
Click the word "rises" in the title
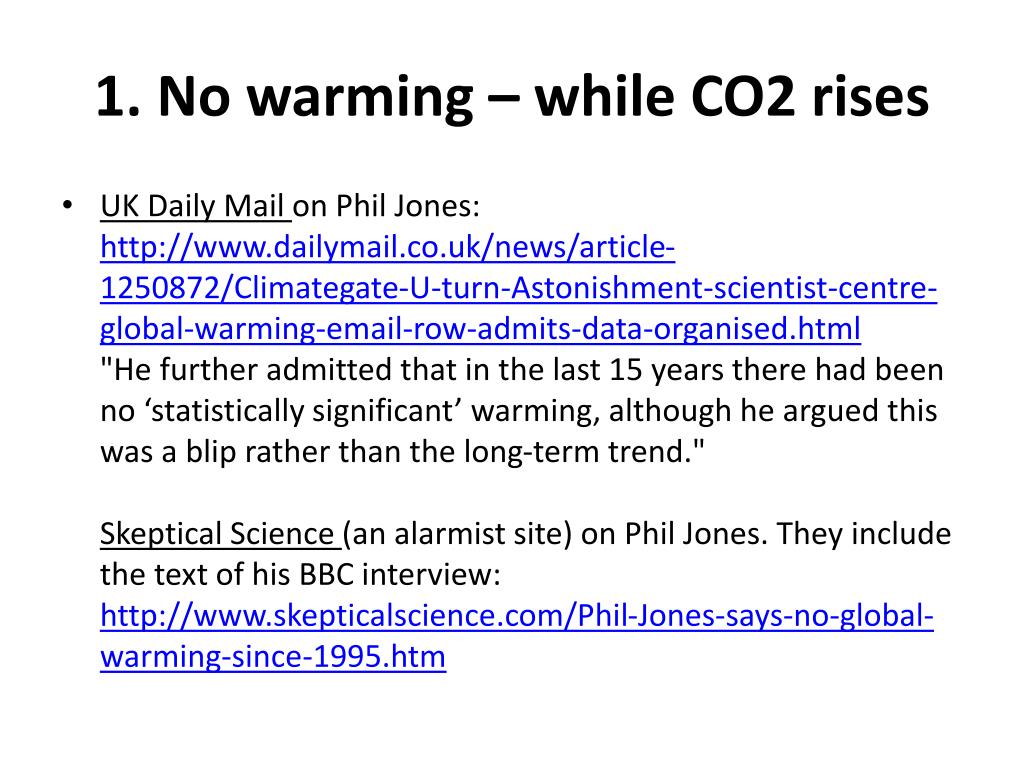871,97
